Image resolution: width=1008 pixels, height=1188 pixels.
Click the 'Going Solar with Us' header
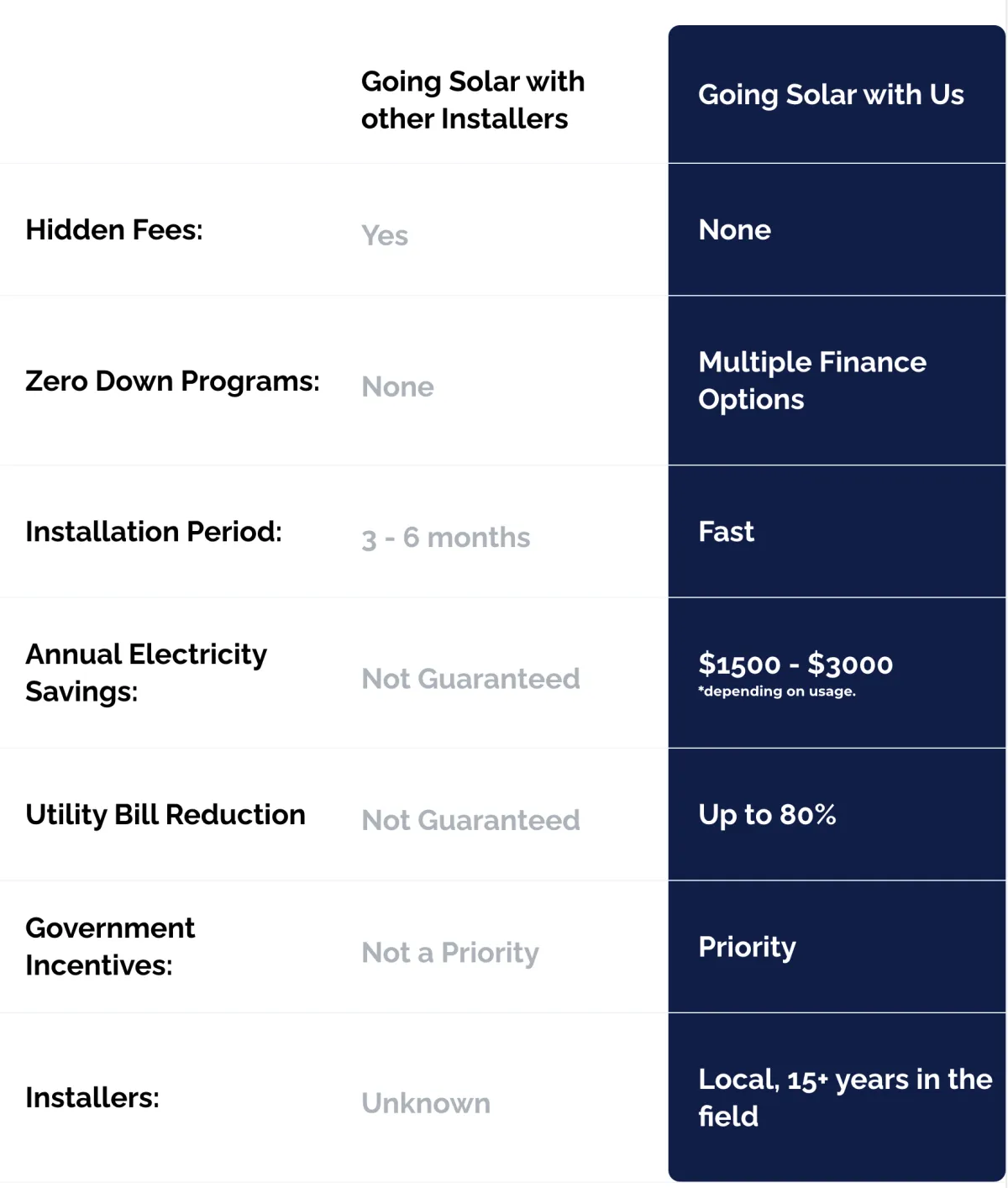tap(831, 95)
